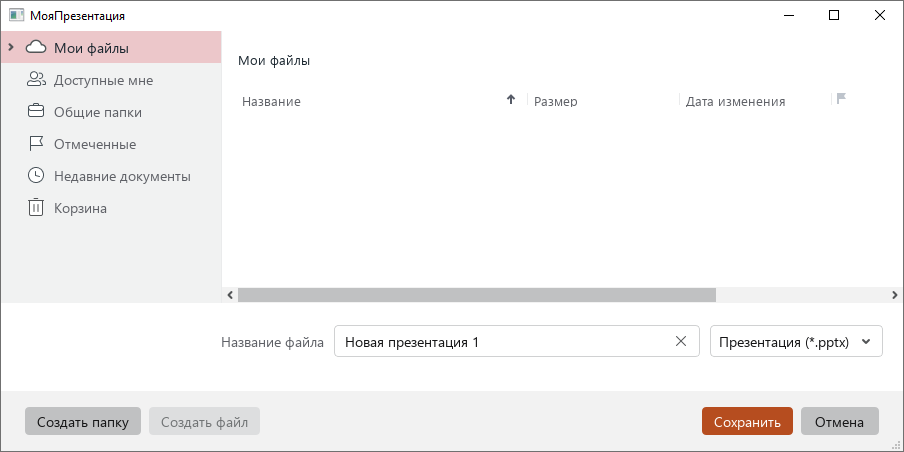This screenshot has width=904, height=452.
Task: Open the Корзина folder
Action: point(111,208)
